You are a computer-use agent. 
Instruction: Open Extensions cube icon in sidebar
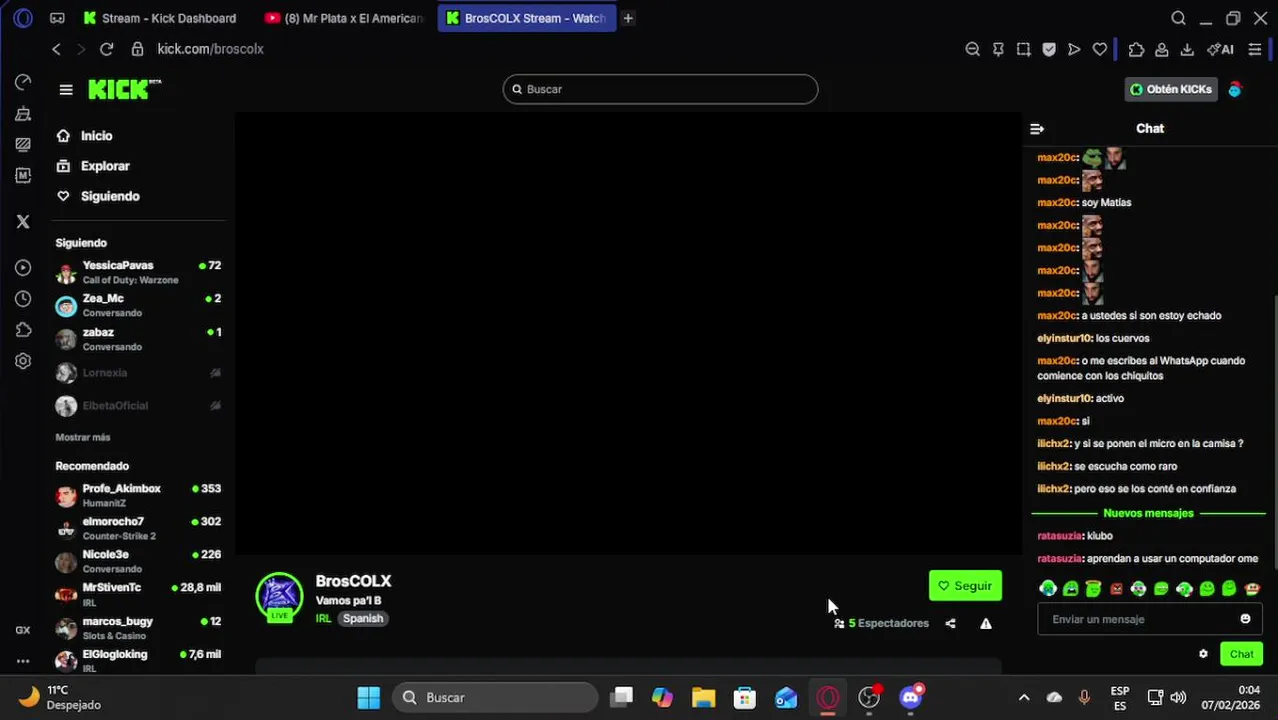click(x=23, y=330)
